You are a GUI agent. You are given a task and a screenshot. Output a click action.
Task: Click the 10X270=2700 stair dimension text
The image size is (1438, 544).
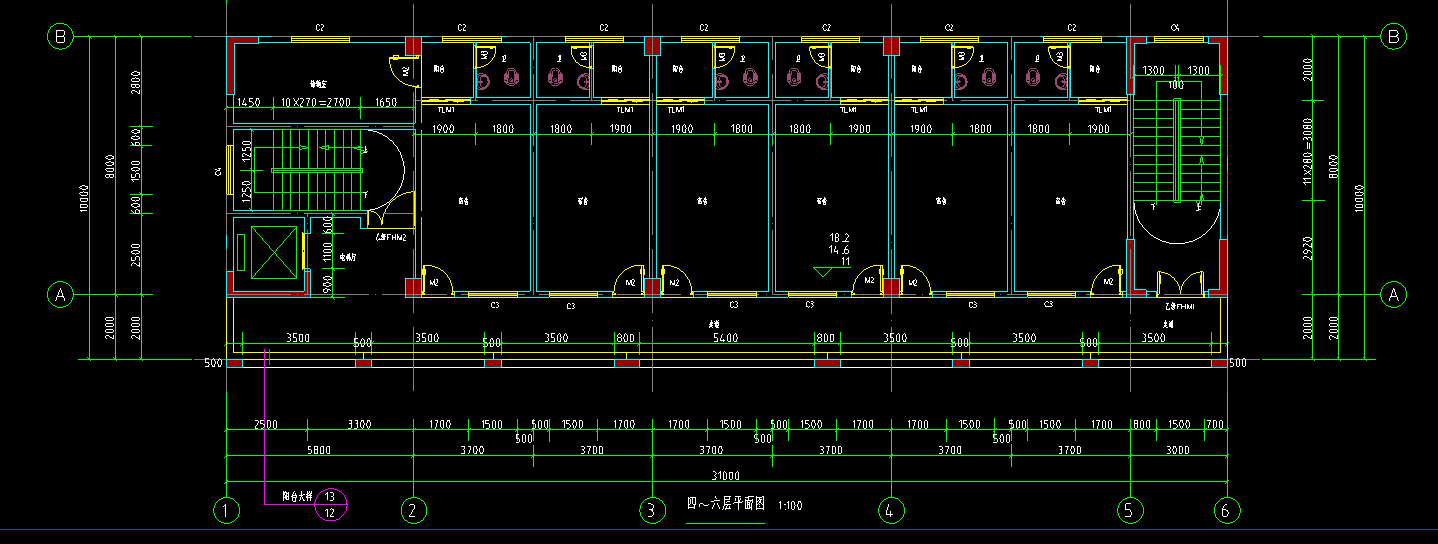pyautogui.click(x=314, y=103)
